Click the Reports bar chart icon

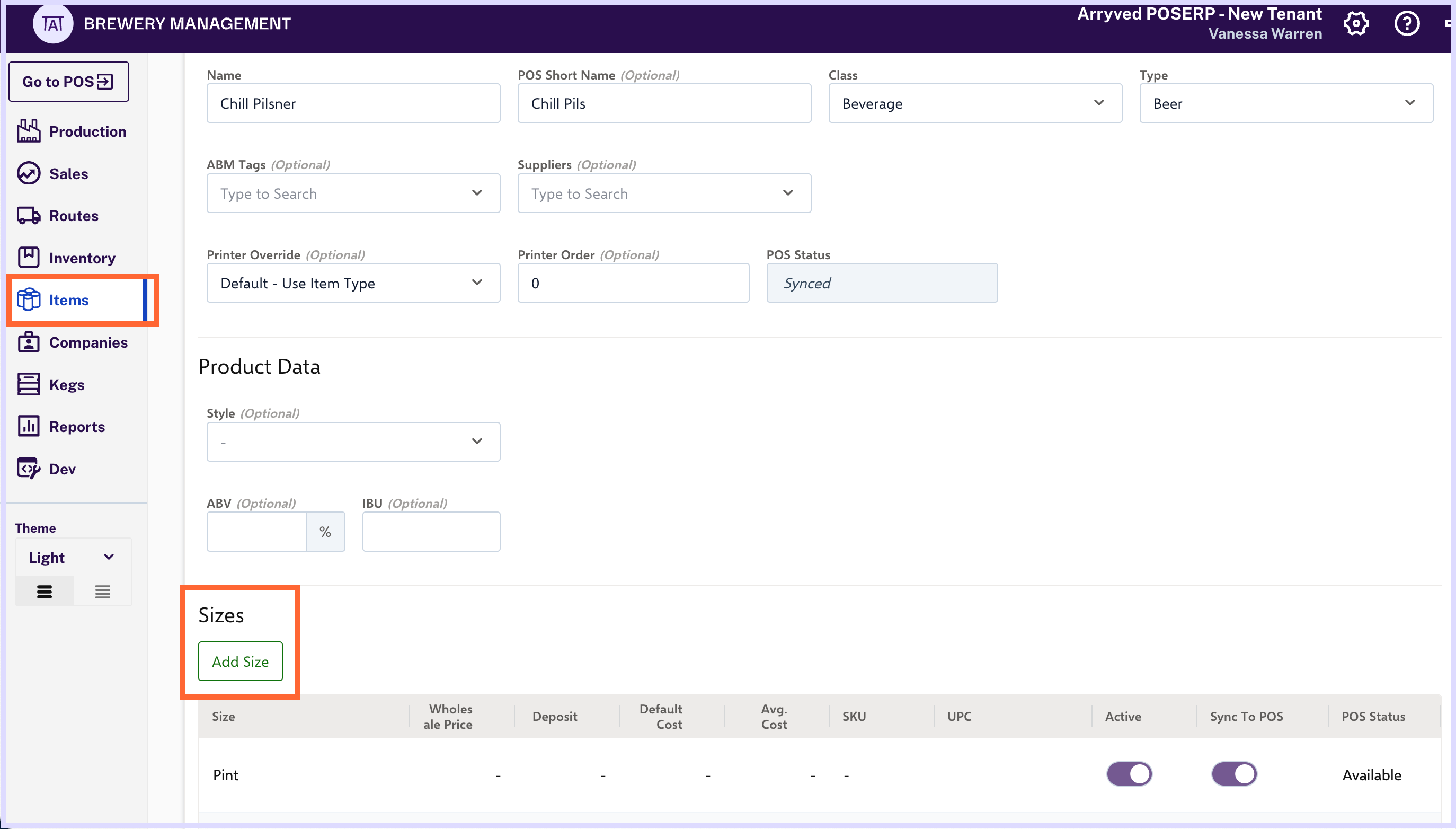(29, 427)
